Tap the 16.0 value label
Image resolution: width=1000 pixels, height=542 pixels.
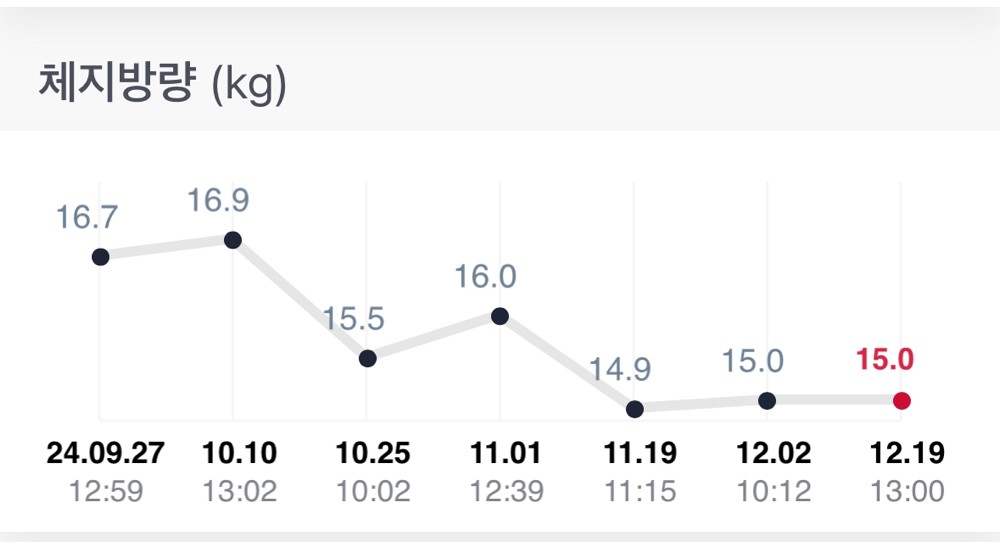coord(486,276)
